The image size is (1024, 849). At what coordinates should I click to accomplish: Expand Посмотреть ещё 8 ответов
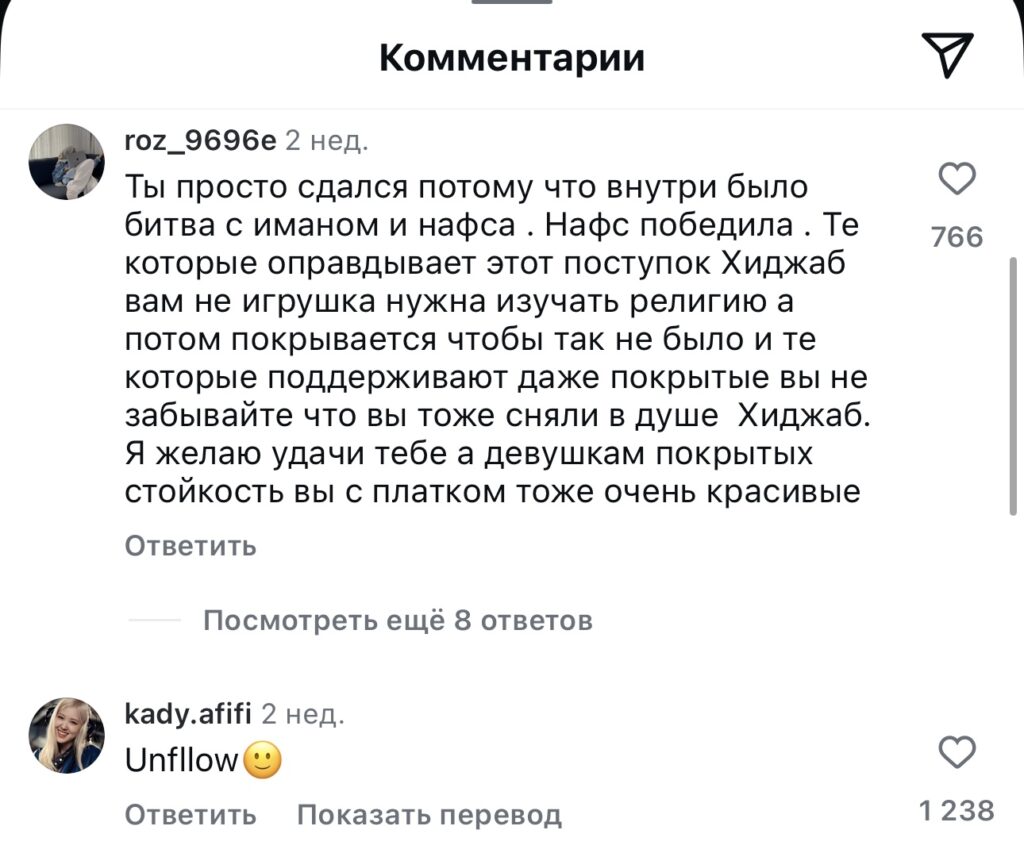pos(397,621)
